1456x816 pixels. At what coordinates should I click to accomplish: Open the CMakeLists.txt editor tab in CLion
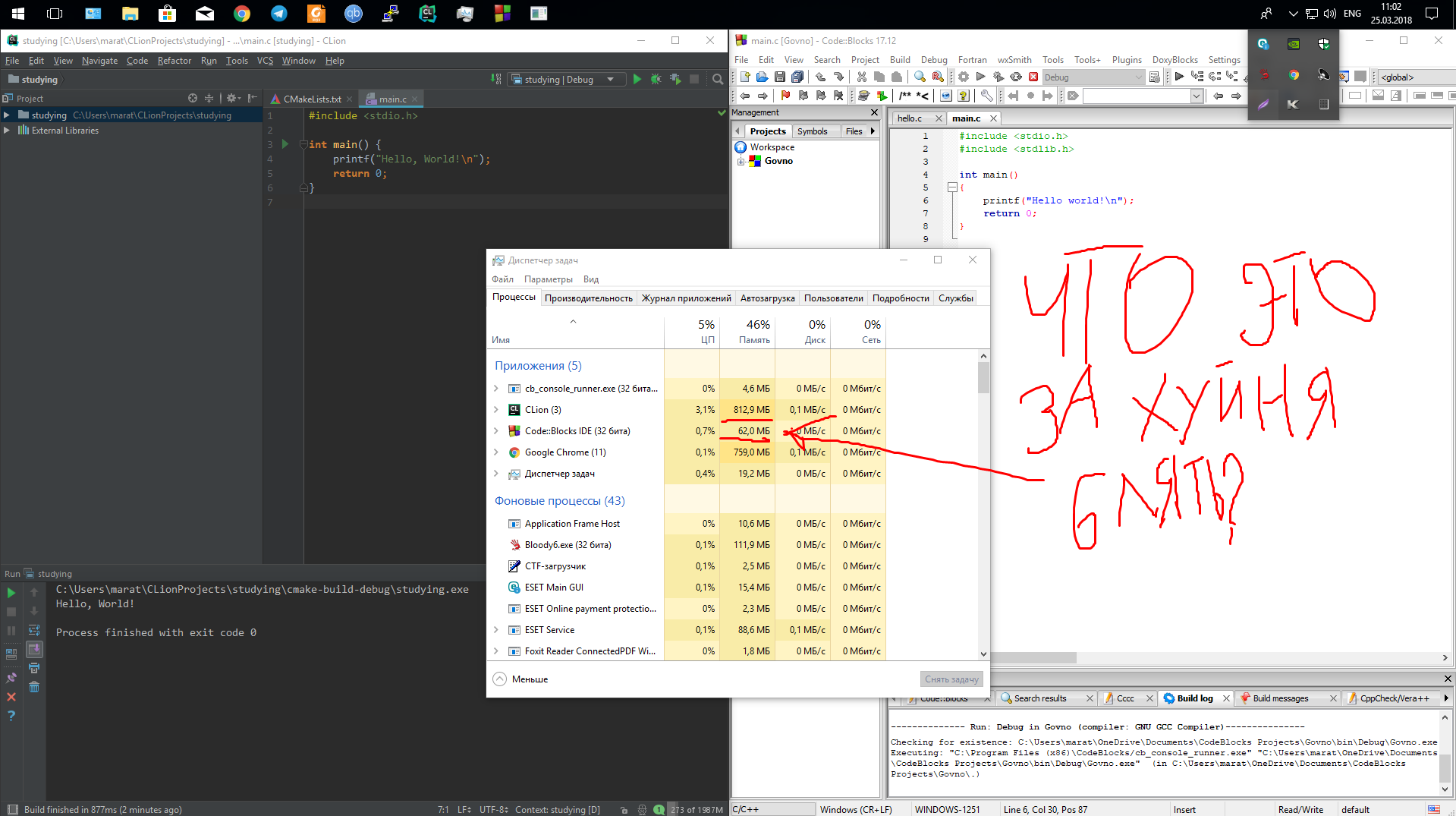click(x=312, y=99)
